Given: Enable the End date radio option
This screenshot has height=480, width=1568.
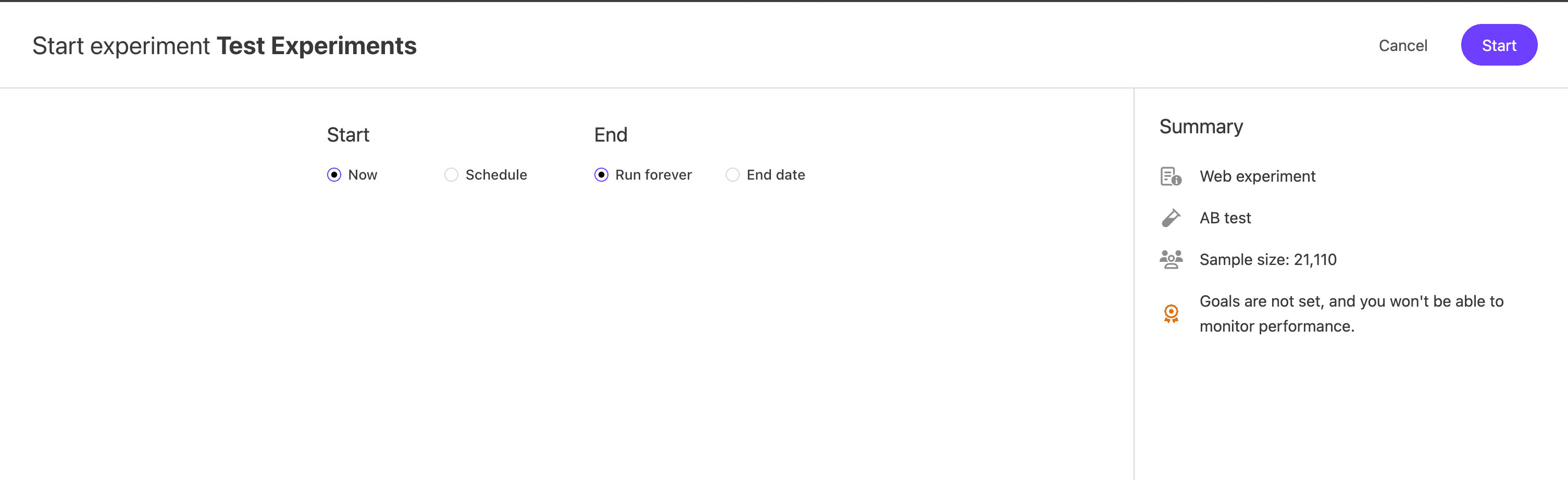Looking at the screenshot, I should (732, 175).
